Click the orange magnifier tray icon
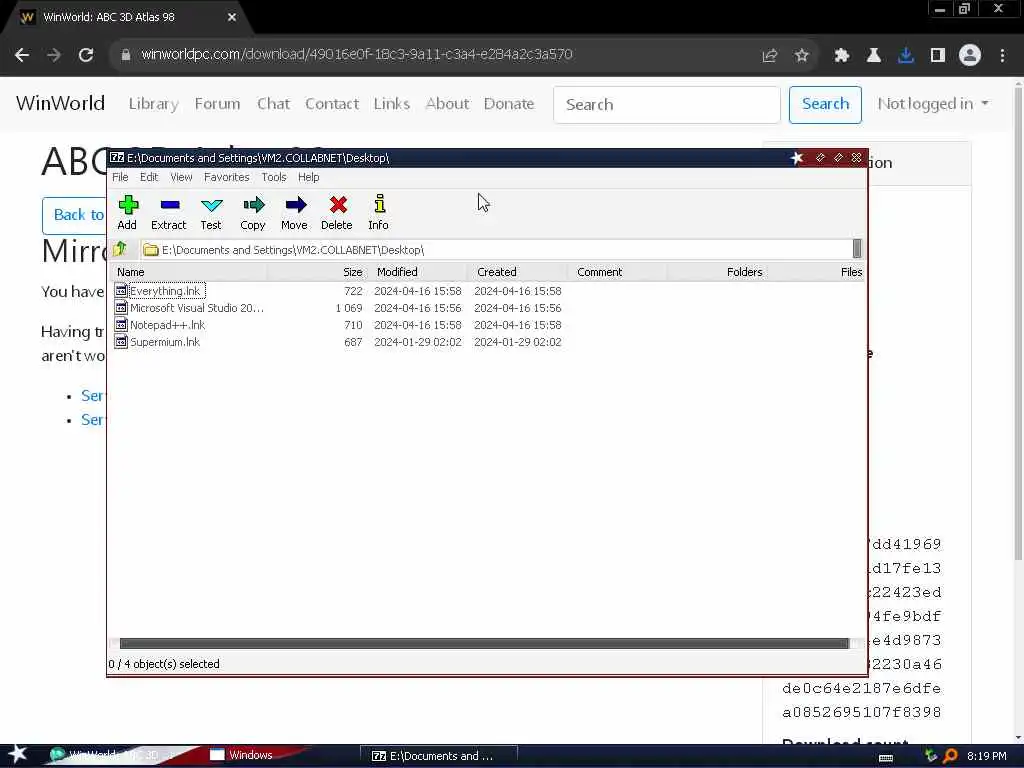Screen dimensions: 1024x768 click(950, 756)
